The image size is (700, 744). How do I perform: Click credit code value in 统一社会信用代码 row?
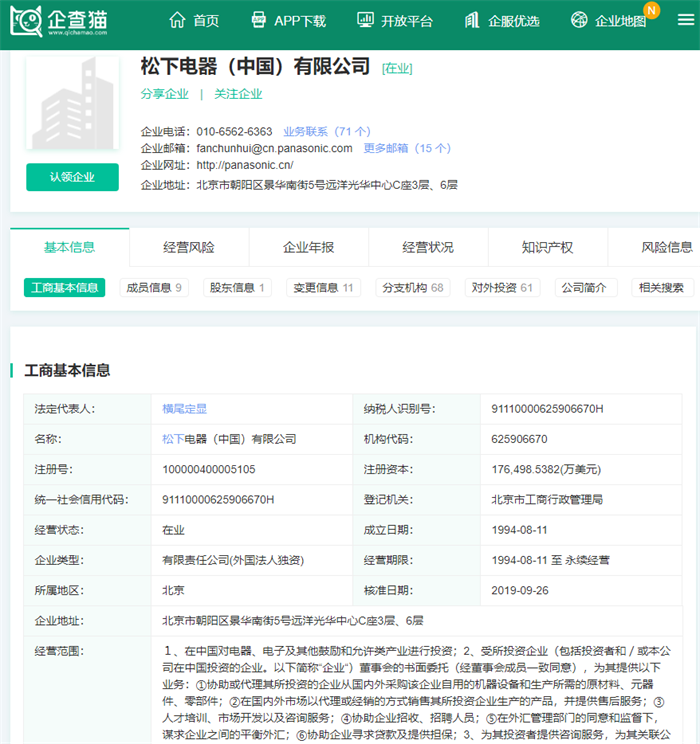pos(218,500)
